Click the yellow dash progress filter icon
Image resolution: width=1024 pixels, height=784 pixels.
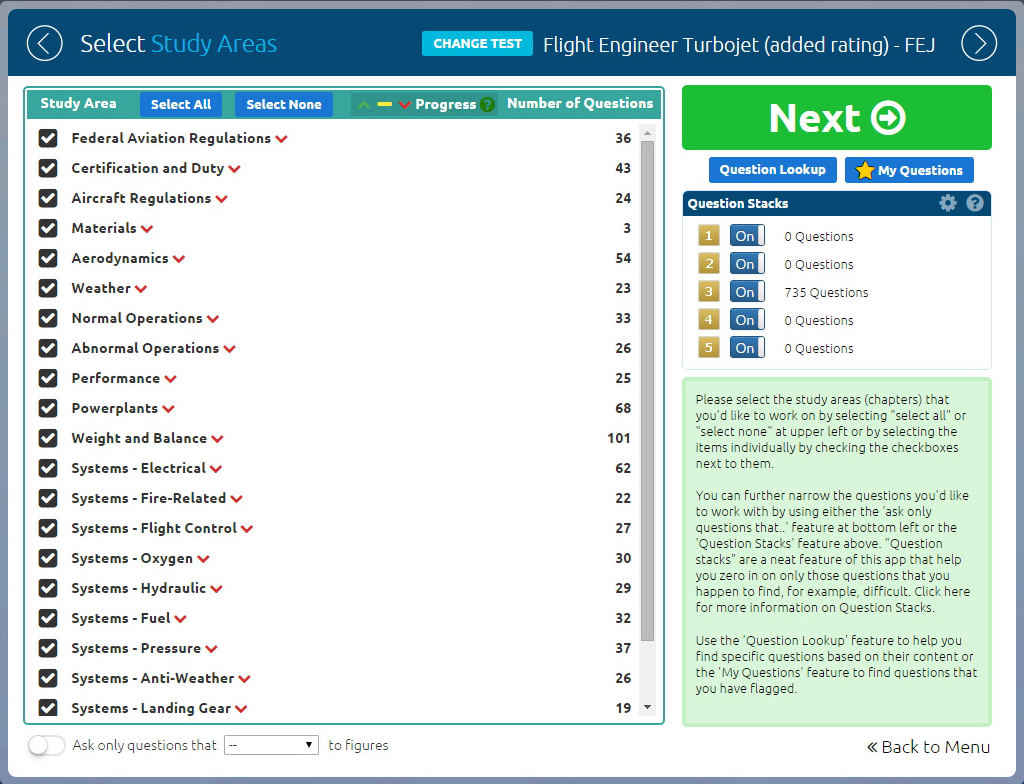[x=385, y=105]
